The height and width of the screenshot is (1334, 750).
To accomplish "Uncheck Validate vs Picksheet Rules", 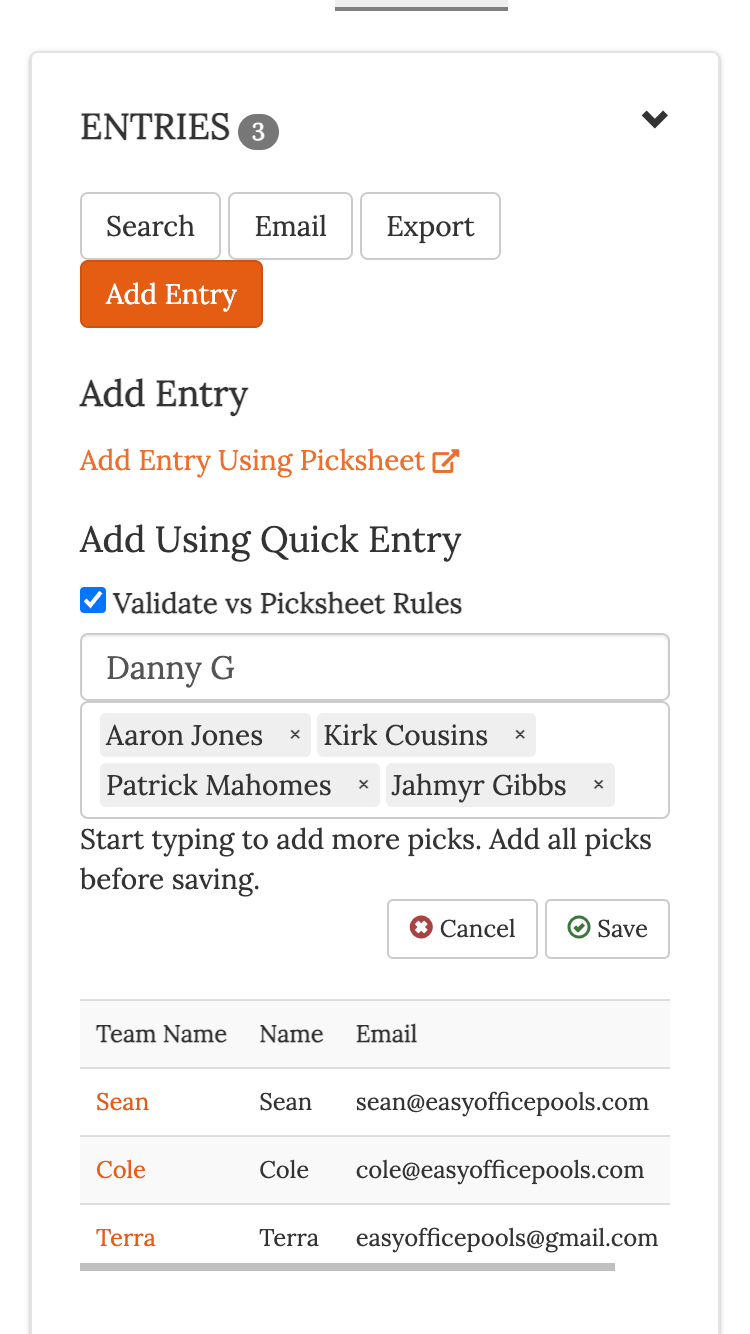I will click(x=92, y=599).
